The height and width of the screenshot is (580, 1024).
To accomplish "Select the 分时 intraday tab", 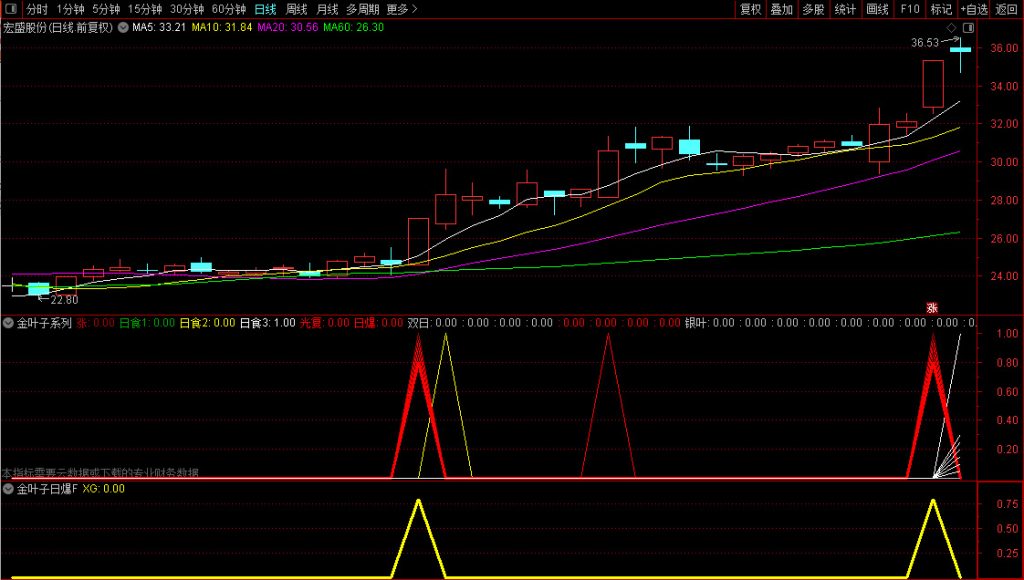I will click(37, 9).
